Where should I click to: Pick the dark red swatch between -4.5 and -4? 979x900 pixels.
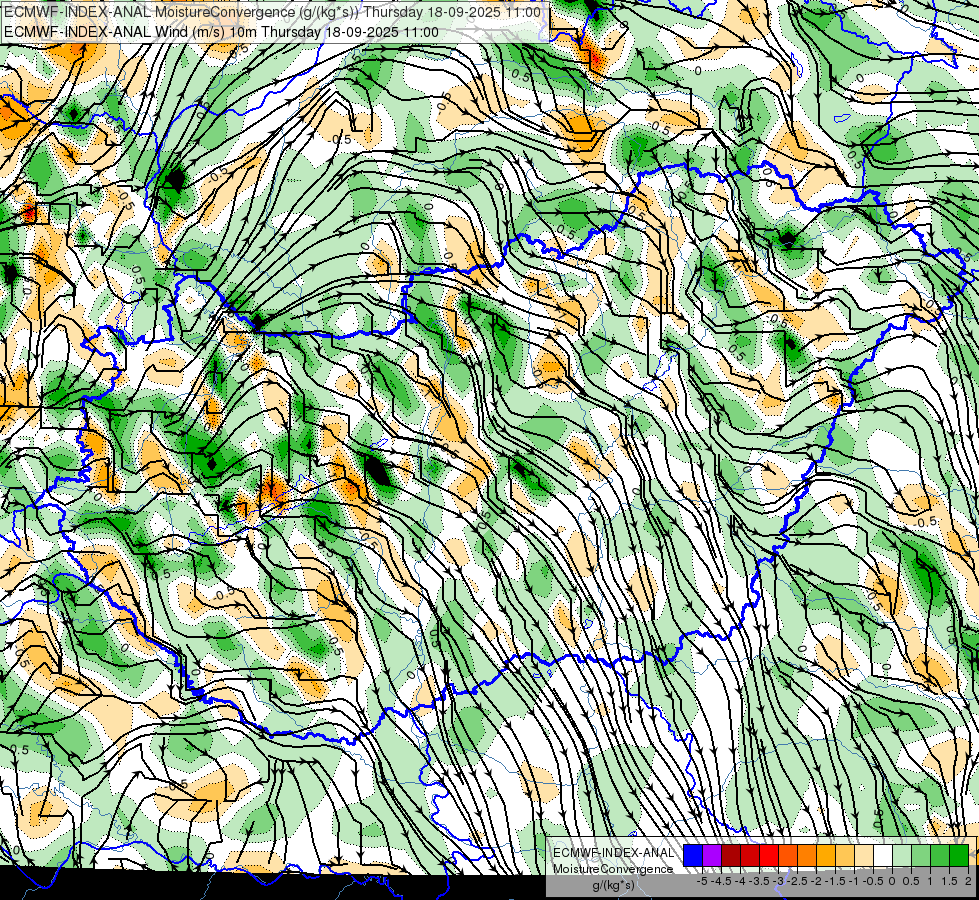pos(730,855)
